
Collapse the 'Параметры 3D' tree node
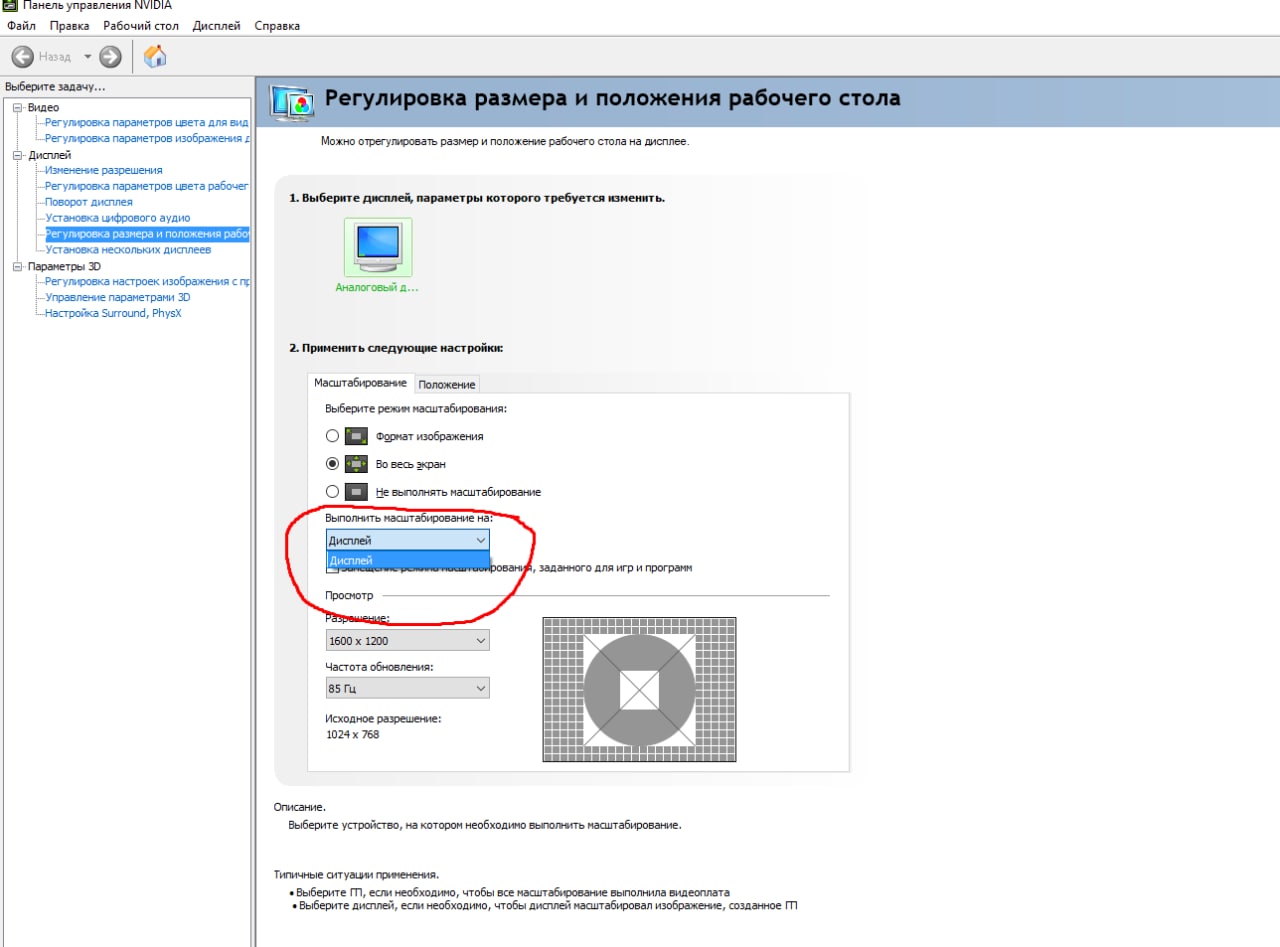point(17,267)
